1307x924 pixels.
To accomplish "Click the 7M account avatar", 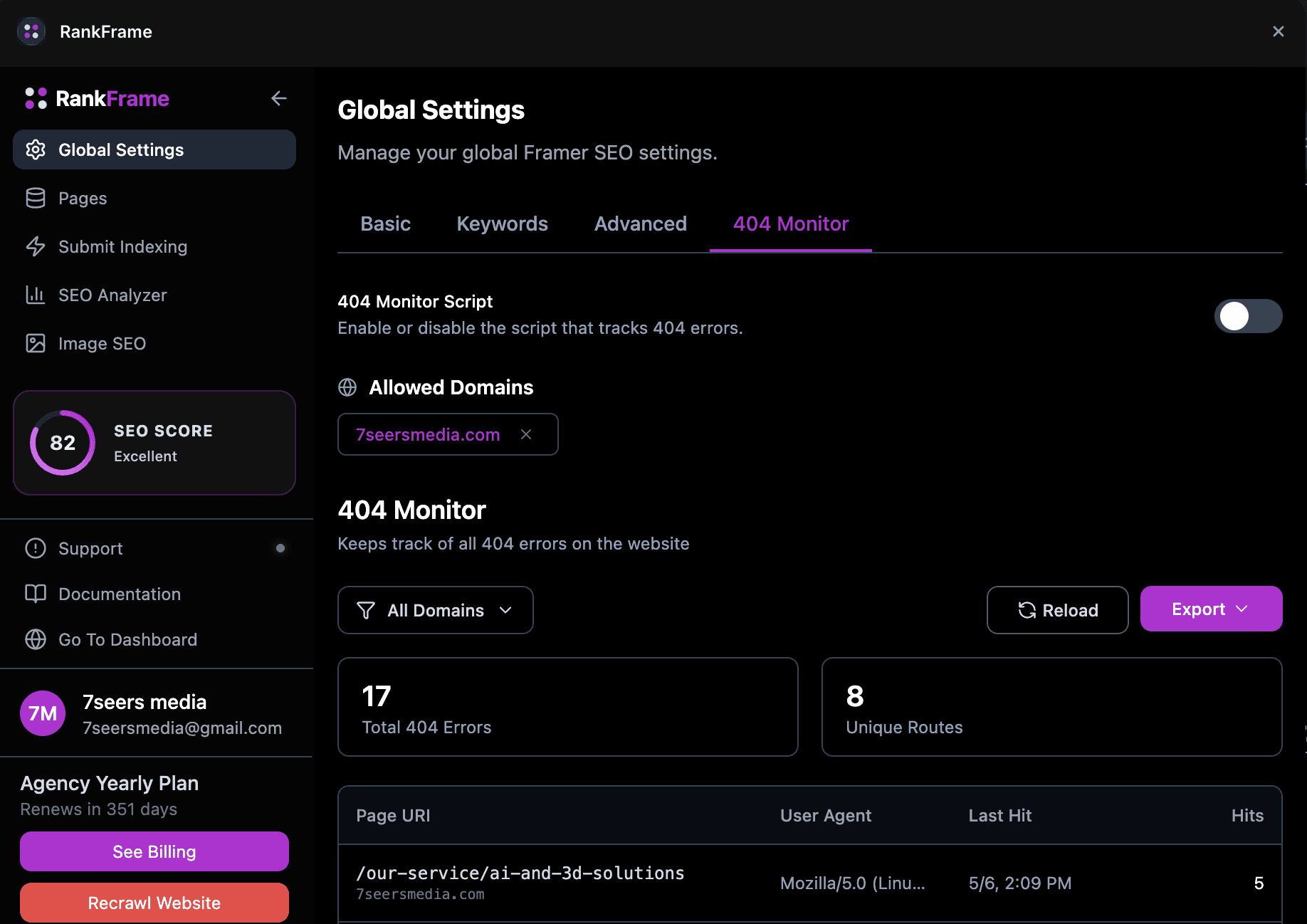I will point(43,713).
